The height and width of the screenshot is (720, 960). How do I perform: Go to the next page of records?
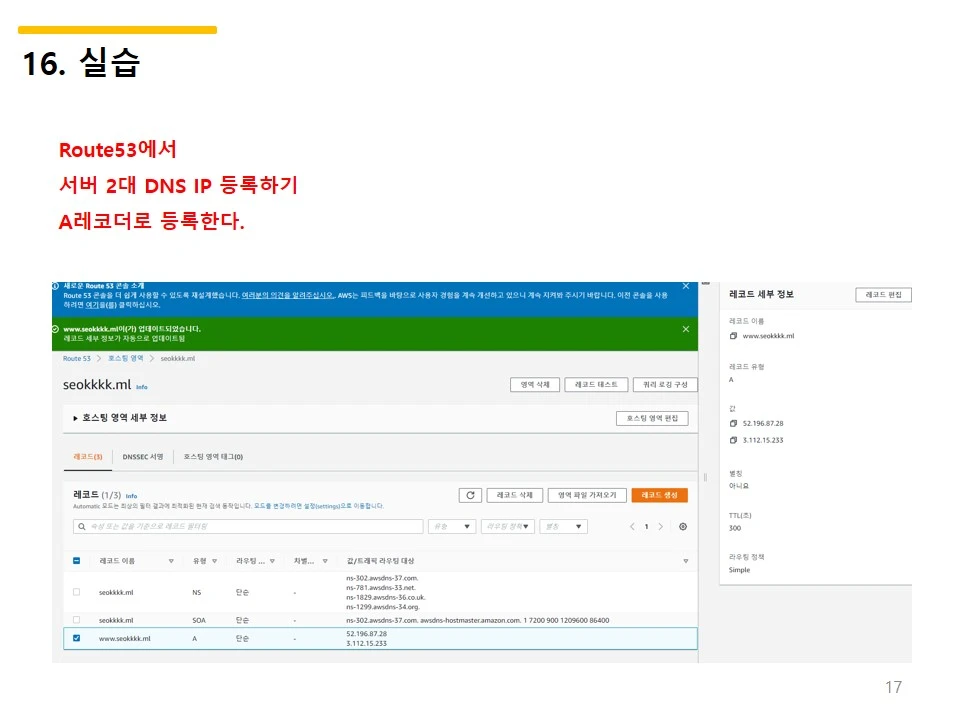point(660,526)
